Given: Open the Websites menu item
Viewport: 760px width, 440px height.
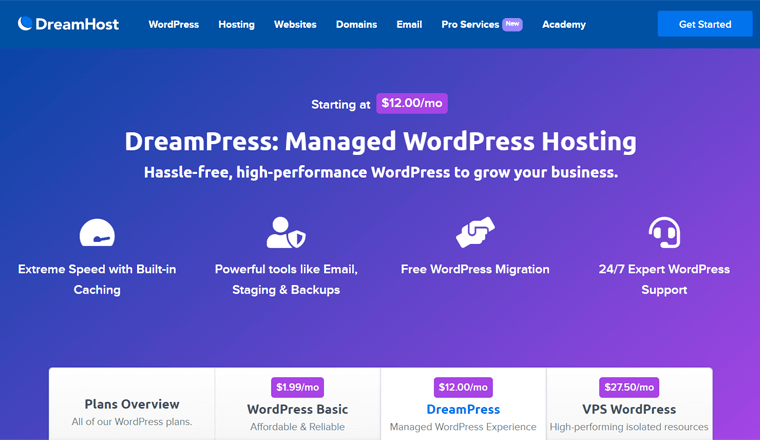Looking at the screenshot, I should 295,24.
